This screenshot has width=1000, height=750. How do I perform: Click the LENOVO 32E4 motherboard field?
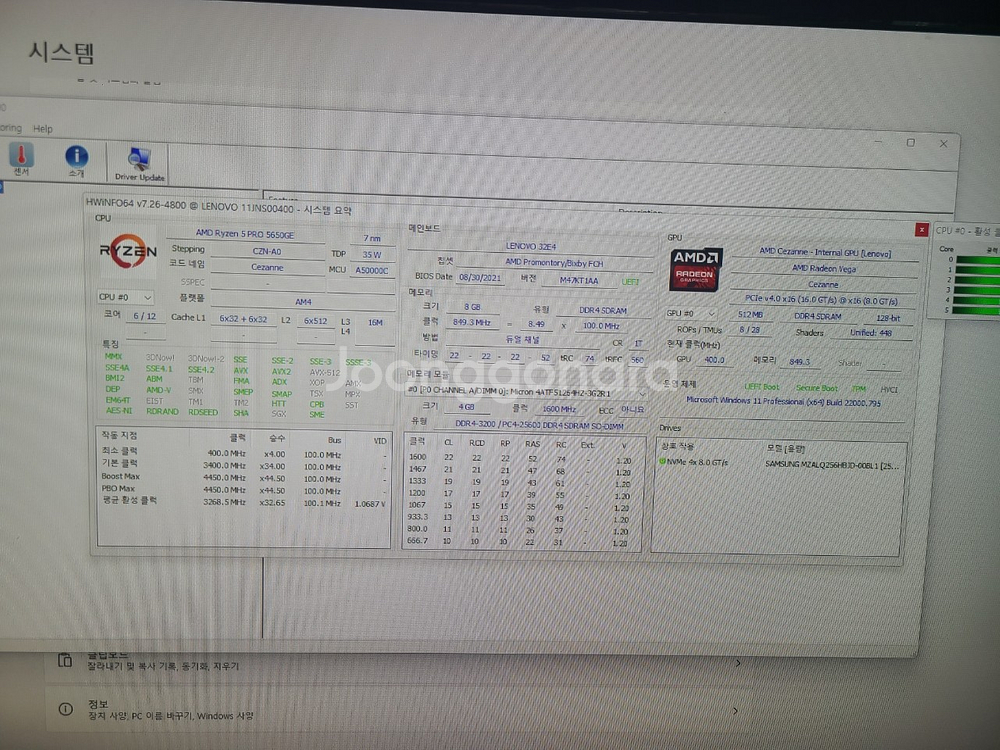531,246
